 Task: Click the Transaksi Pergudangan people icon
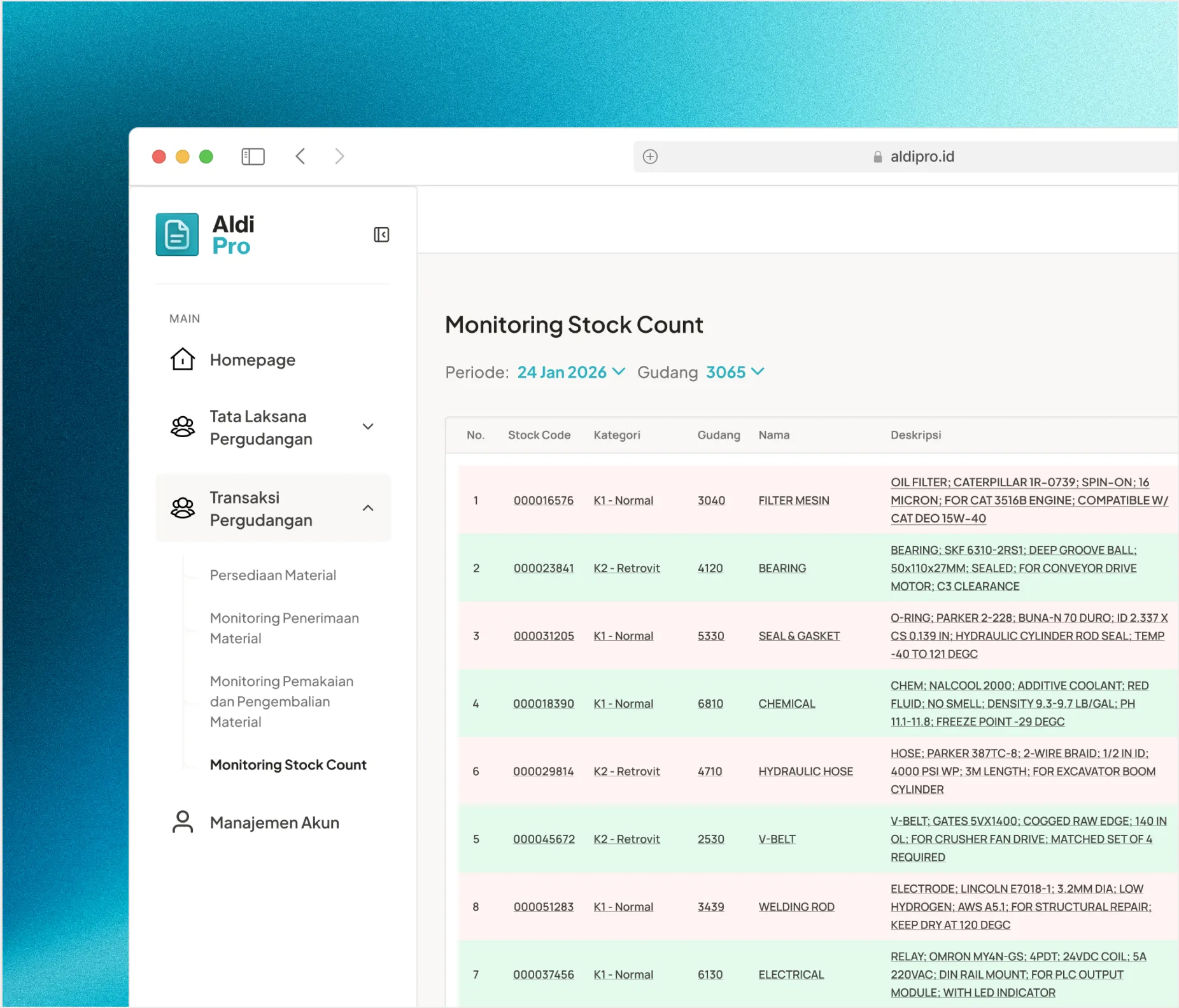[183, 508]
